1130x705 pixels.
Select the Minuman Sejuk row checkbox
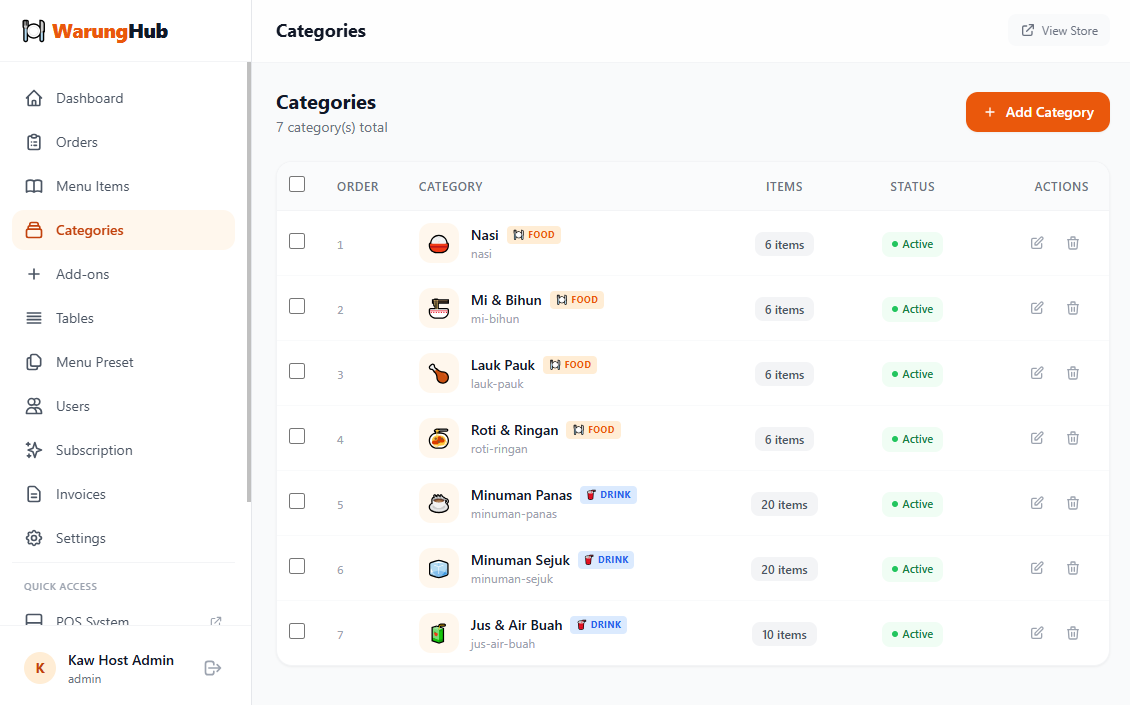(x=297, y=566)
